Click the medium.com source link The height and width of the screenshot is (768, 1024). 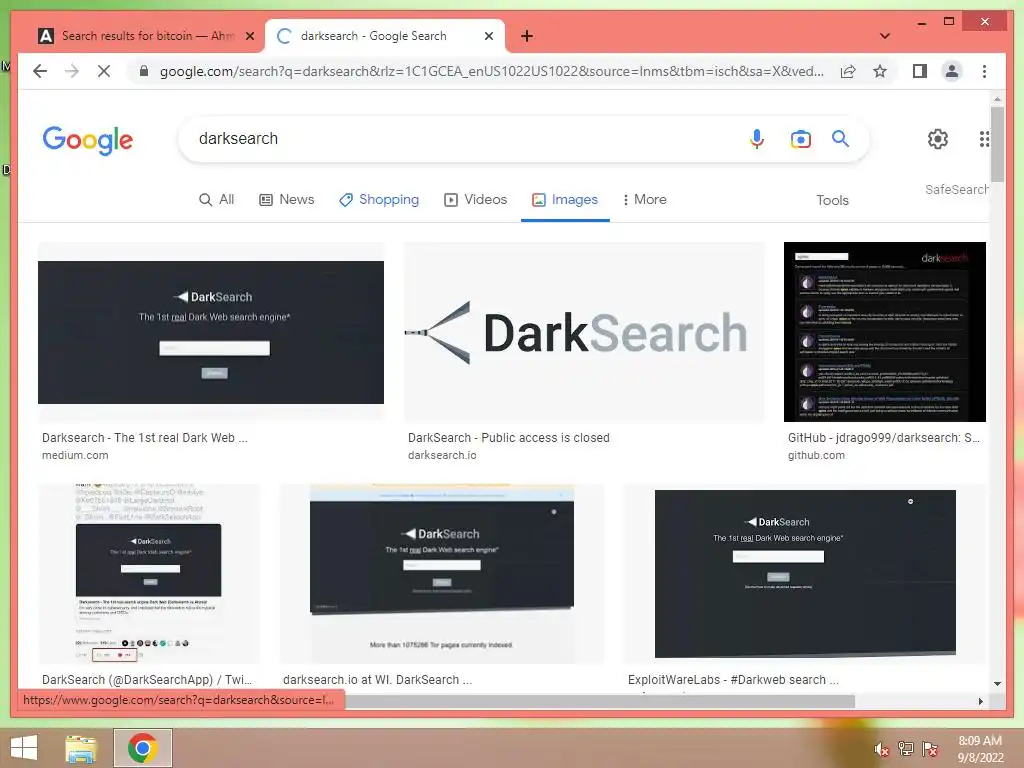click(x=75, y=455)
